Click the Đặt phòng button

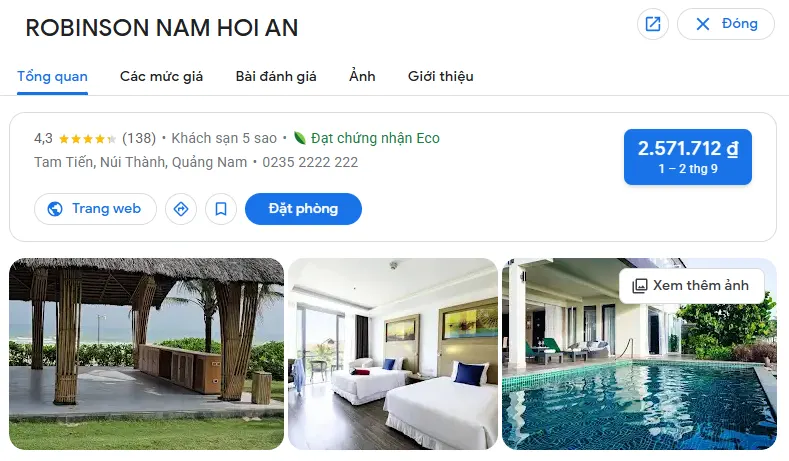303,209
